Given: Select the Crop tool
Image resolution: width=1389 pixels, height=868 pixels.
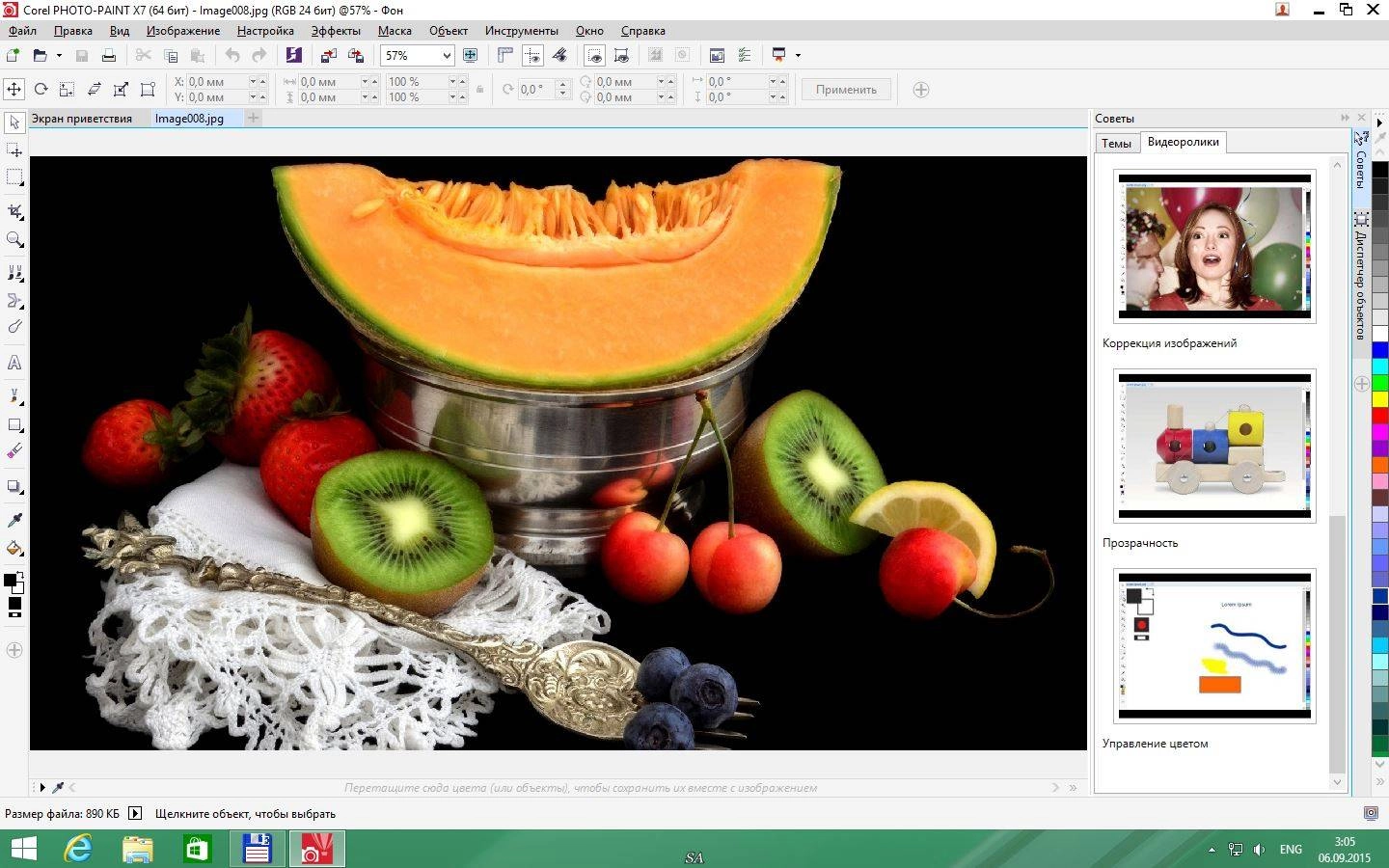Looking at the screenshot, I should pos(14,210).
